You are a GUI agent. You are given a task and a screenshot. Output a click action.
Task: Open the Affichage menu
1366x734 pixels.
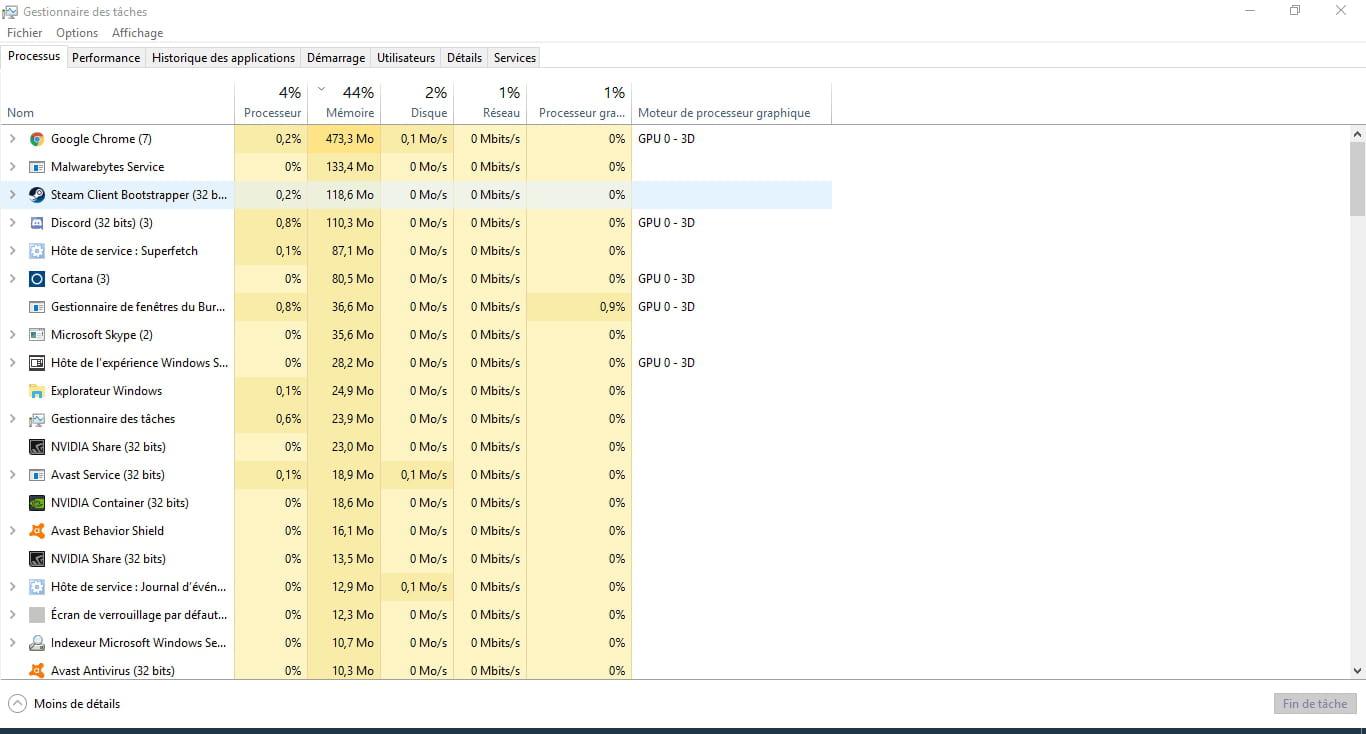click(137, 33)
